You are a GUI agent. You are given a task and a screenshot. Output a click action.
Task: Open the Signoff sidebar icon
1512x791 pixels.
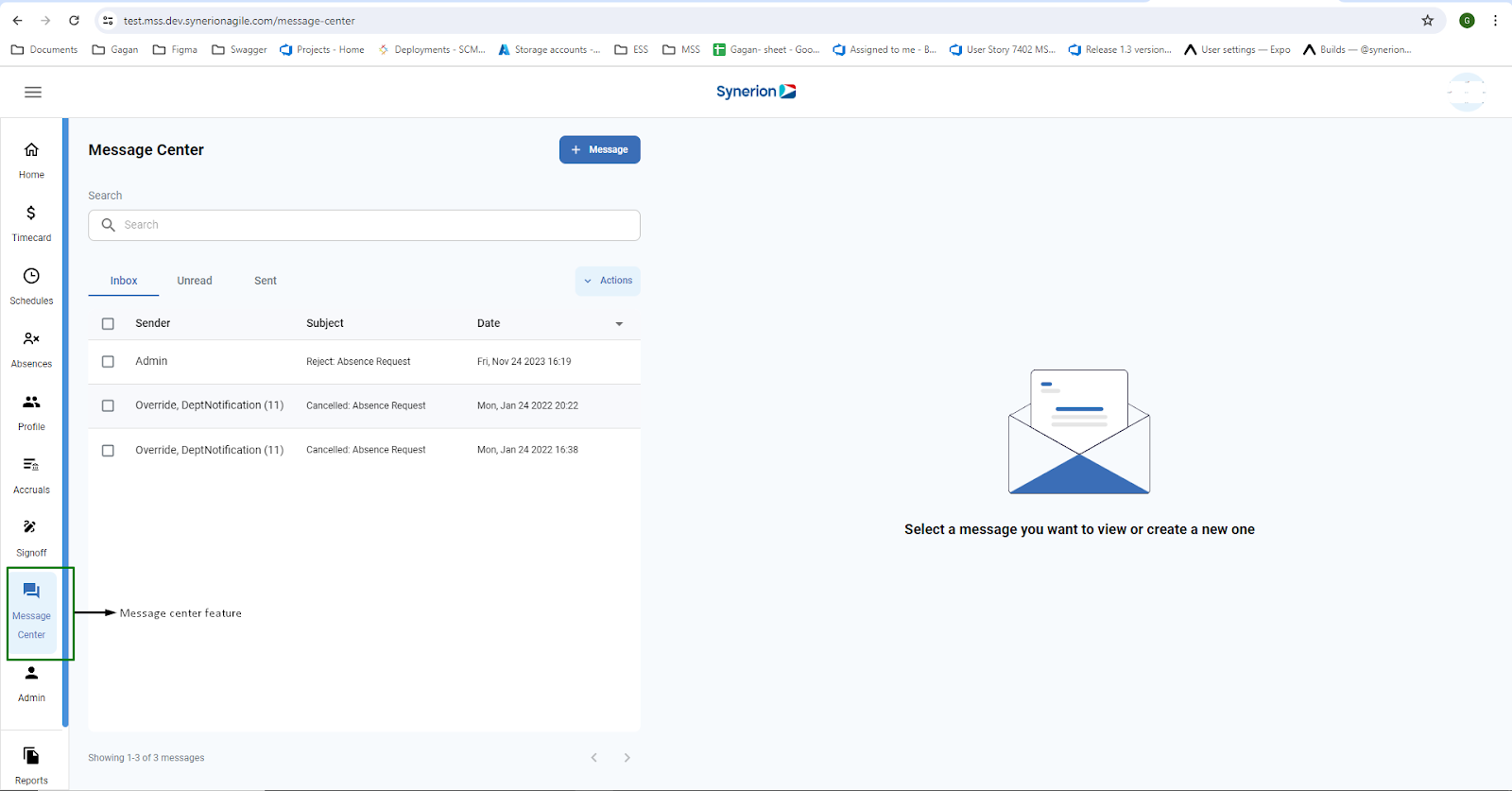31,527
